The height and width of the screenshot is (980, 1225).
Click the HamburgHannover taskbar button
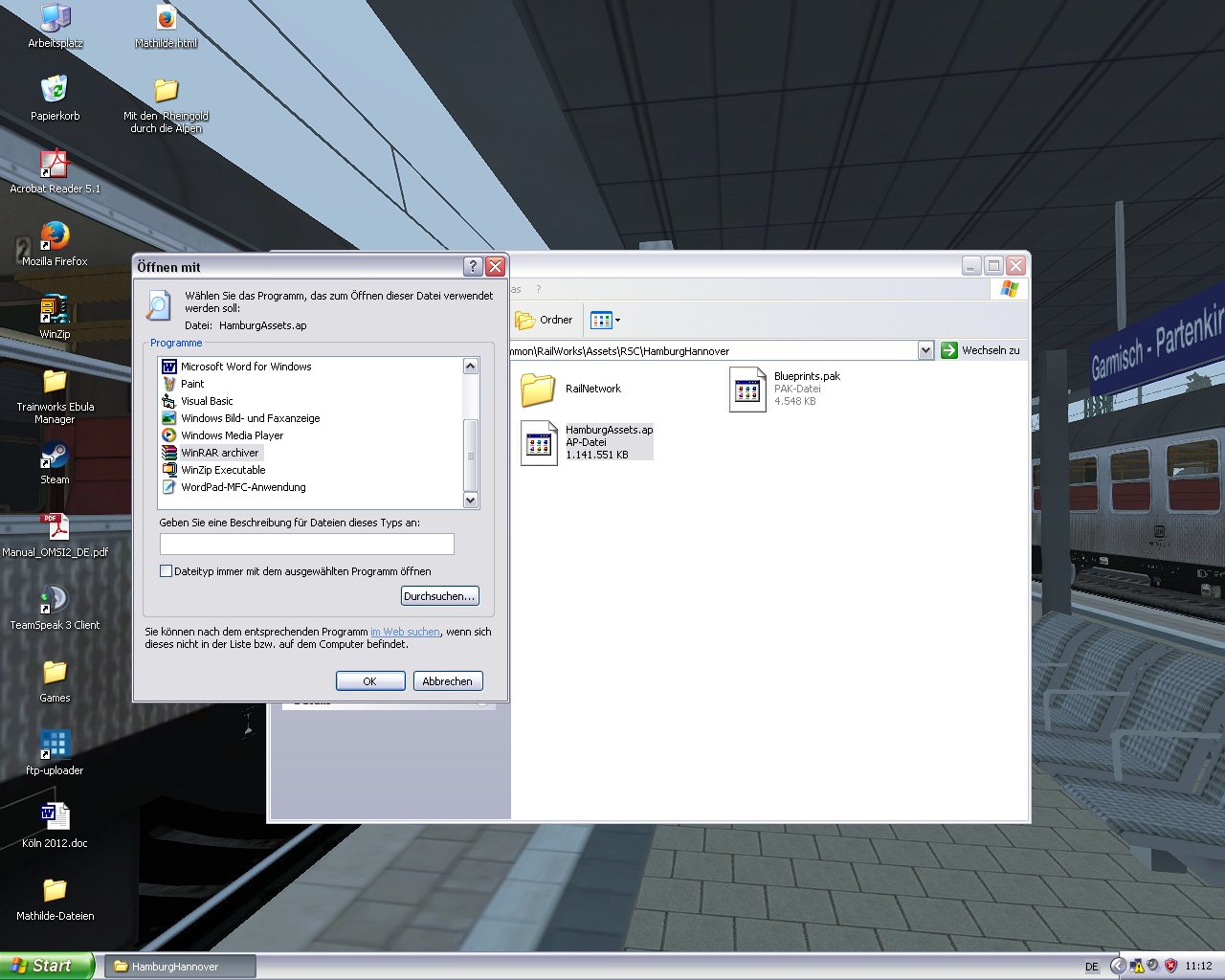pos(179,967)
